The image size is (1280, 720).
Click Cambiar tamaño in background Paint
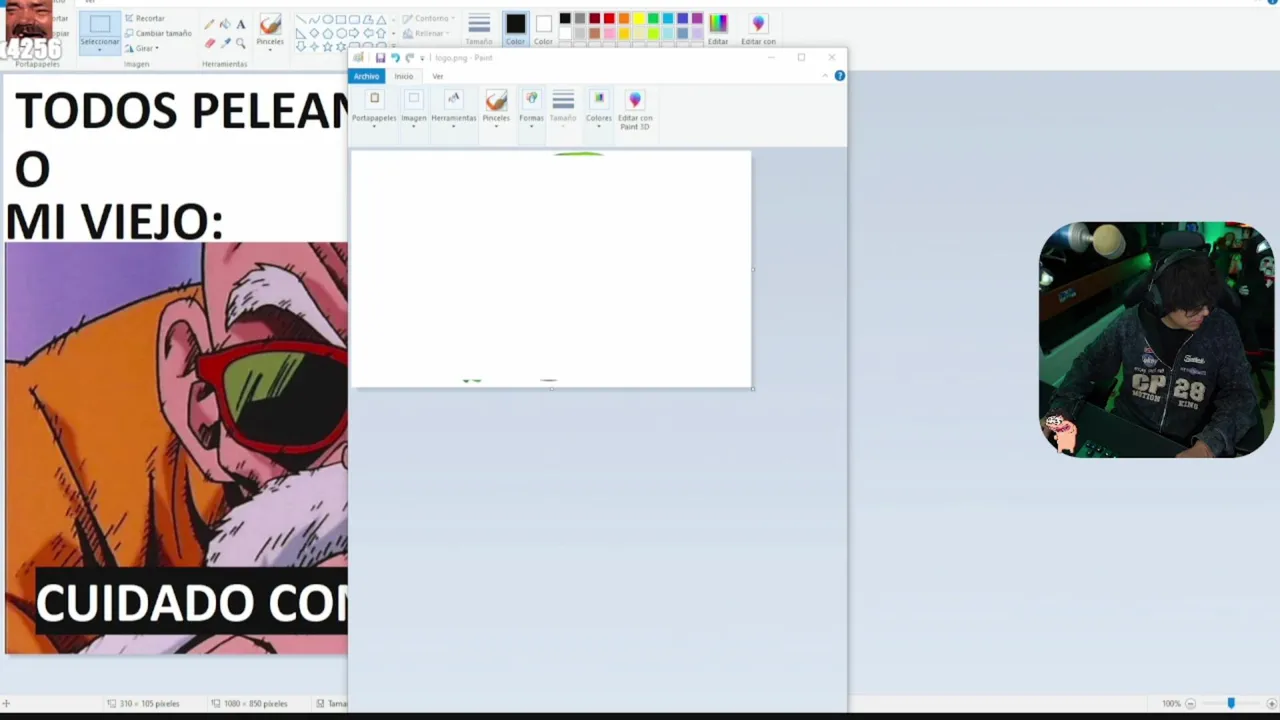tap(158, 33)
